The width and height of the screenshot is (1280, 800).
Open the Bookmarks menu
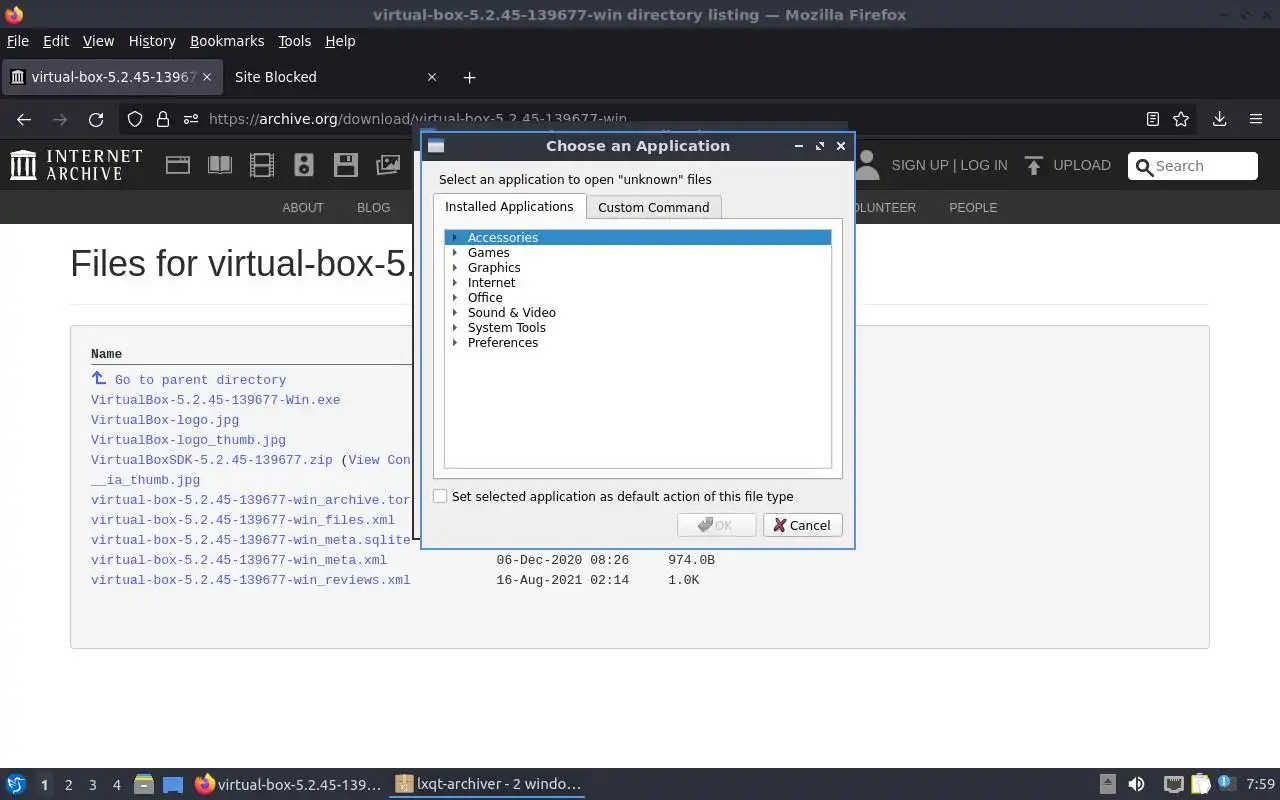[x=227, y=41]
